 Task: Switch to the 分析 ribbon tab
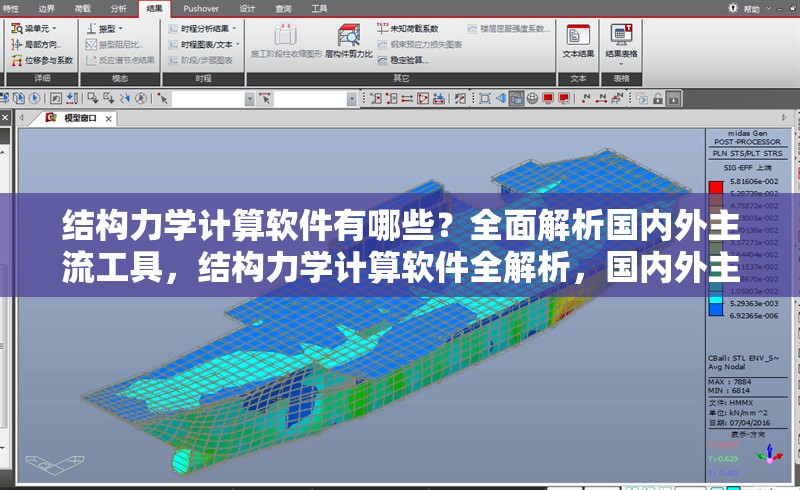(119, 8)
